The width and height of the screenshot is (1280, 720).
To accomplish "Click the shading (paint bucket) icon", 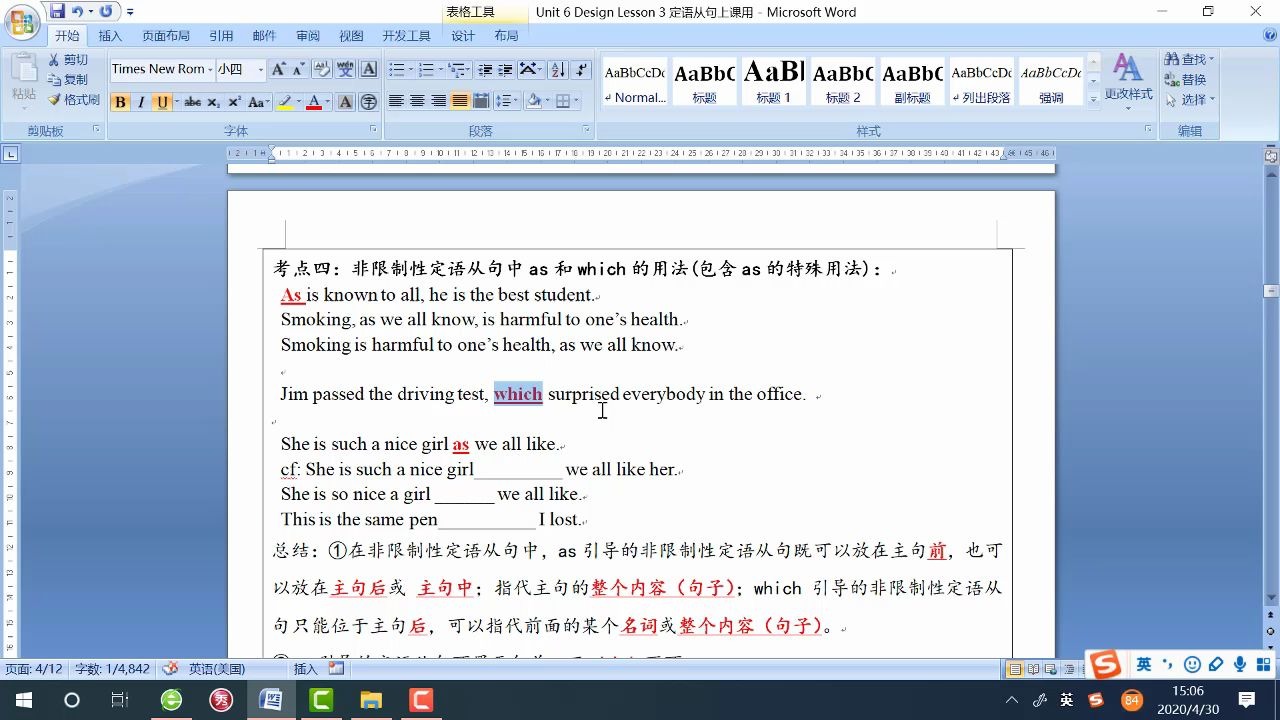I will [534, 101].
